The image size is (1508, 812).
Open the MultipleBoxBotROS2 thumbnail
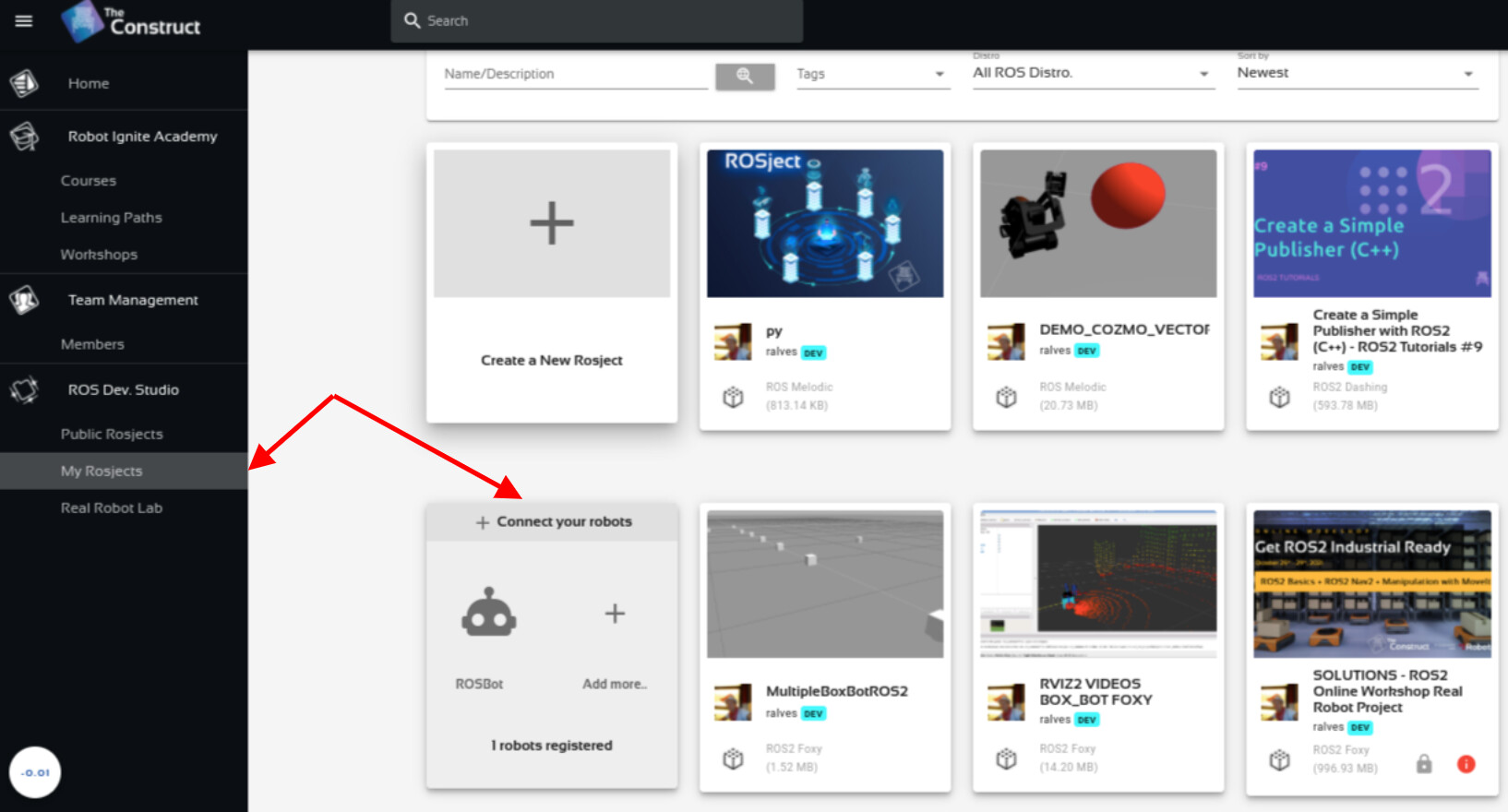click(825, 584)
